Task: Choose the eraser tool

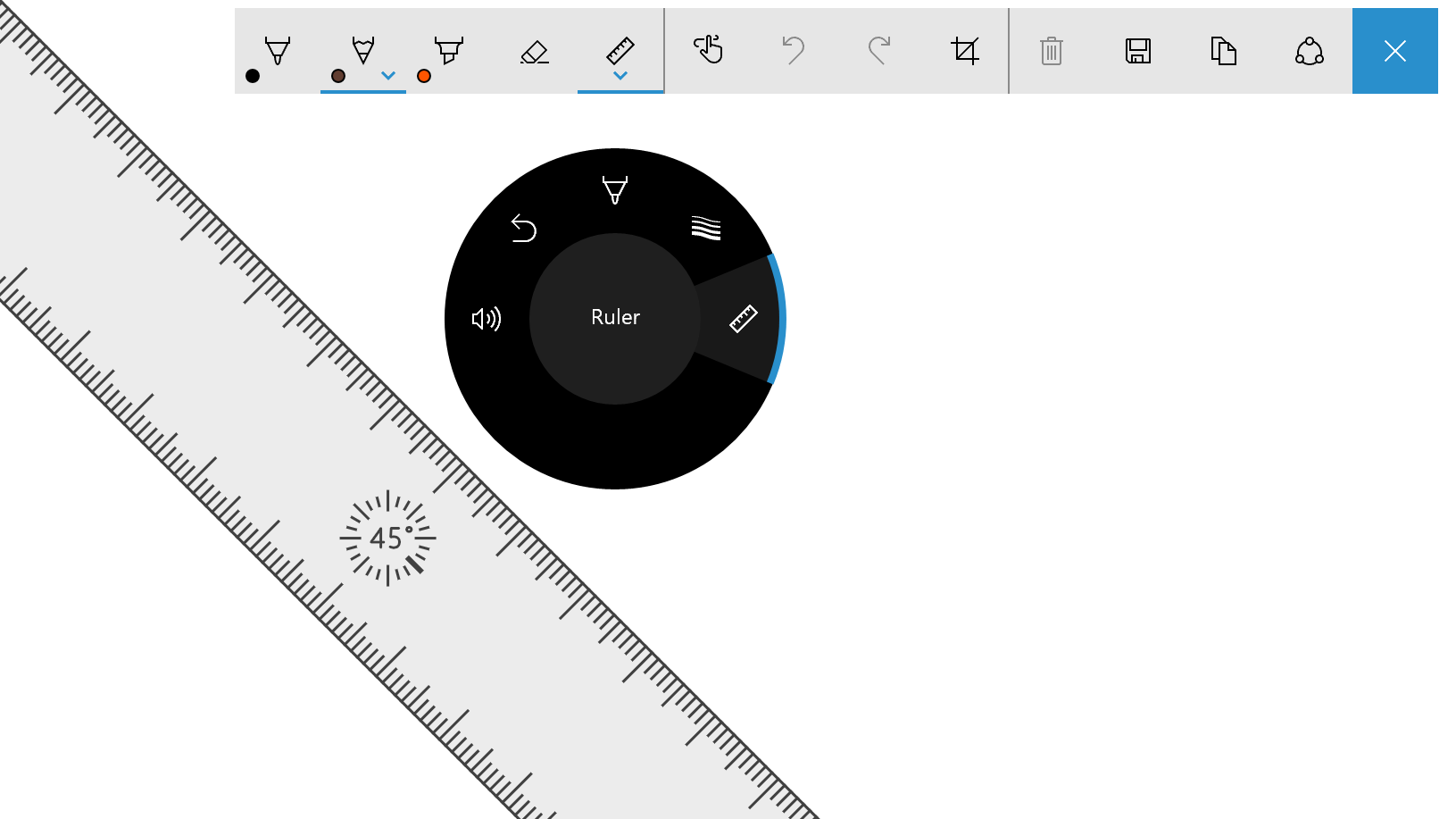Action: tap(535, 52)
